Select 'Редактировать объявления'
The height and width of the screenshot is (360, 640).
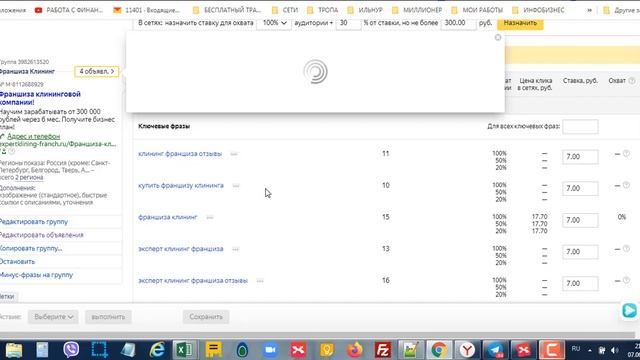tap(41, 235)
